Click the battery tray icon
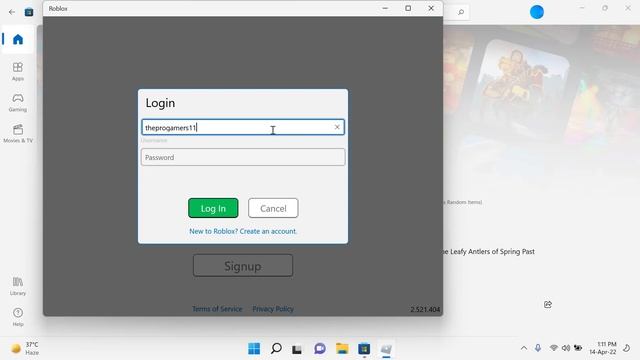Image resolution: width=640 pixels, height=360 pixels. coord(578,348)
